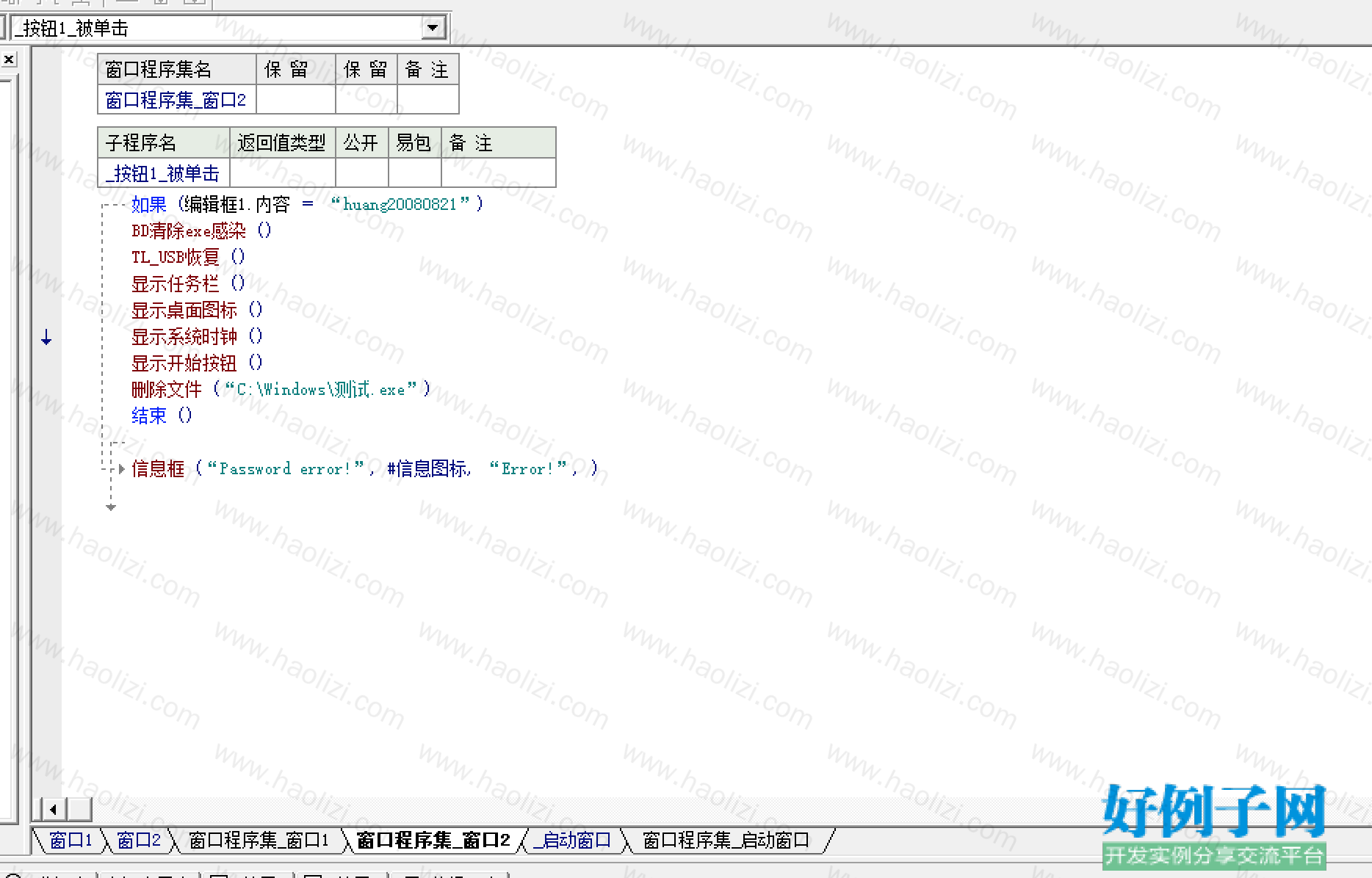
Task: Click the empty 公开 cell of _按钮1_被单击
Action: pyautogui.click(x=361, y=173)
